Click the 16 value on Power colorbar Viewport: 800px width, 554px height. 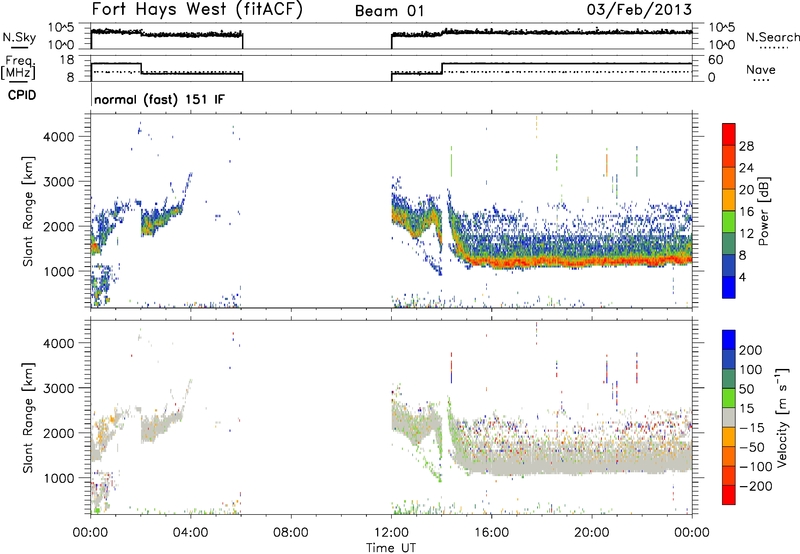coord(746,212)
